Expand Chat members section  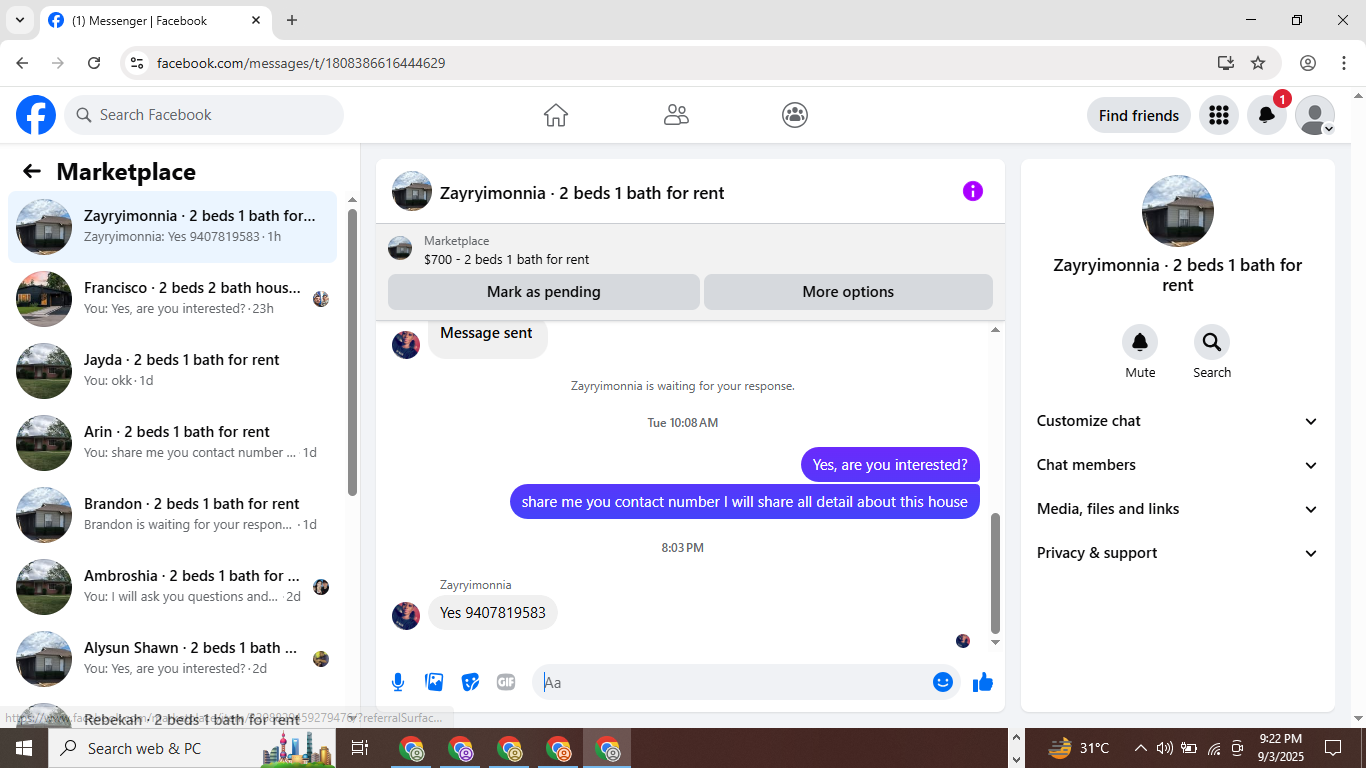pos(1178,465)
